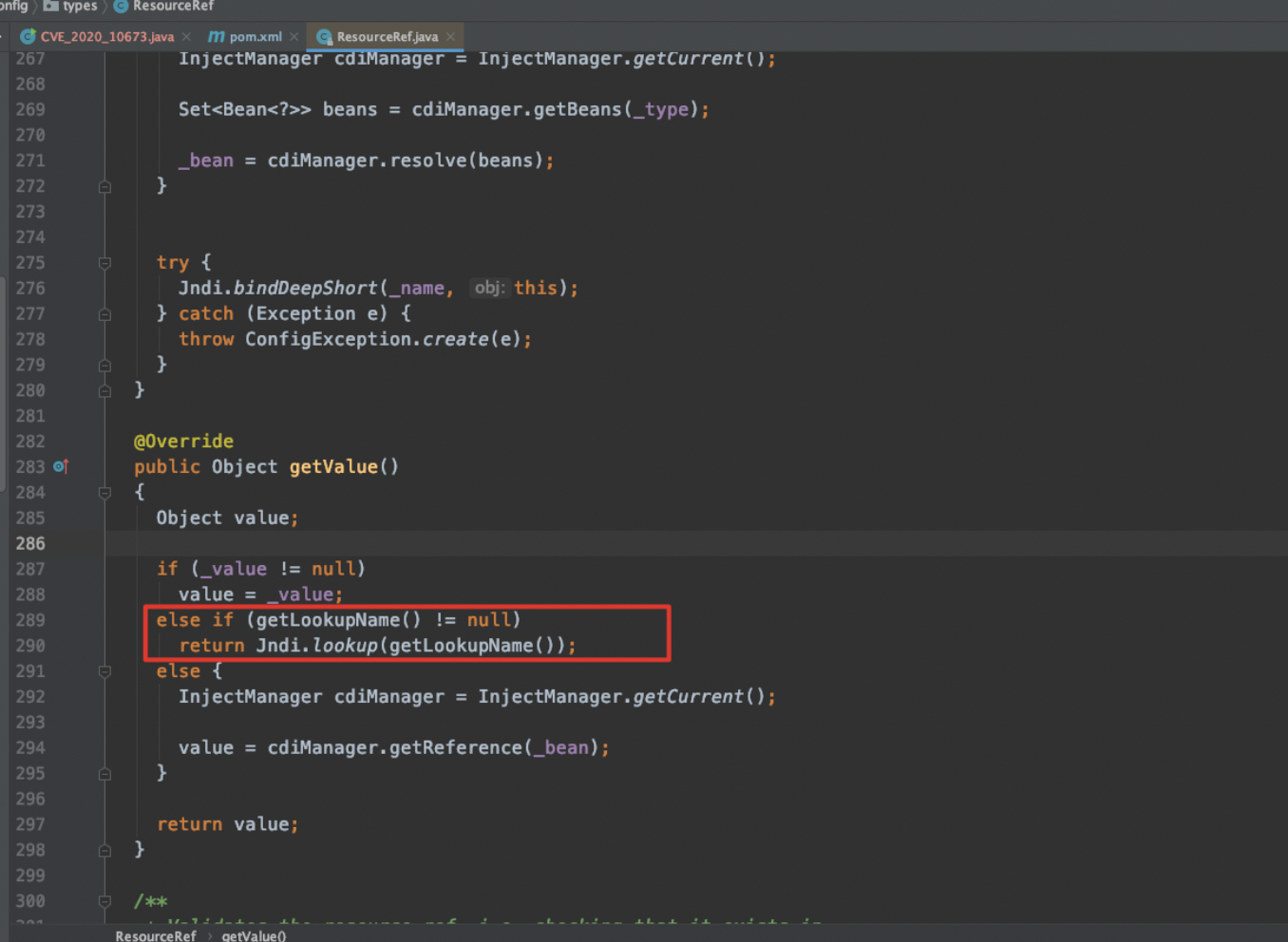Fold the Javadoc comment at line 300
The width and height of the screenshot is (1288, 942).
[104, 901]
